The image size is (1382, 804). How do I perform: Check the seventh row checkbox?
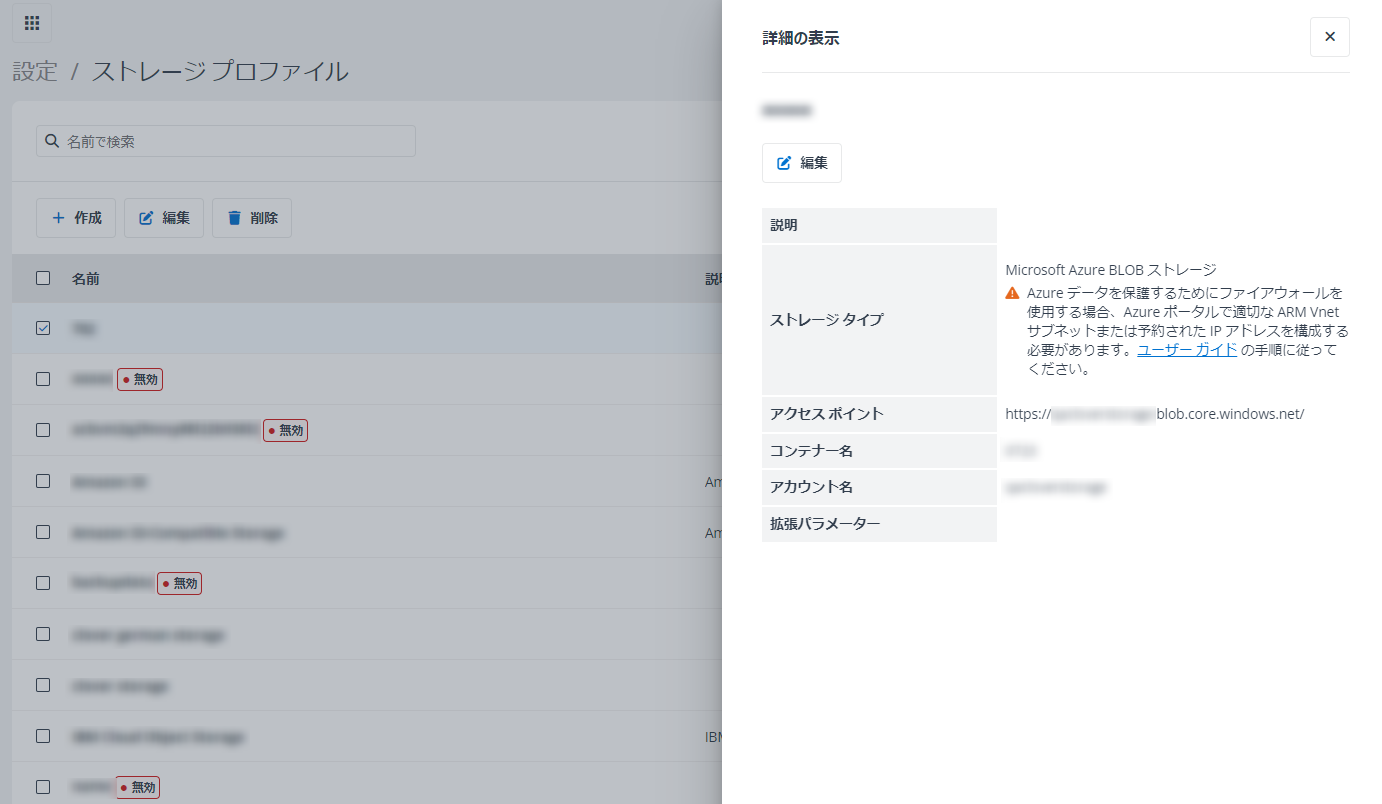pos(43,634)
